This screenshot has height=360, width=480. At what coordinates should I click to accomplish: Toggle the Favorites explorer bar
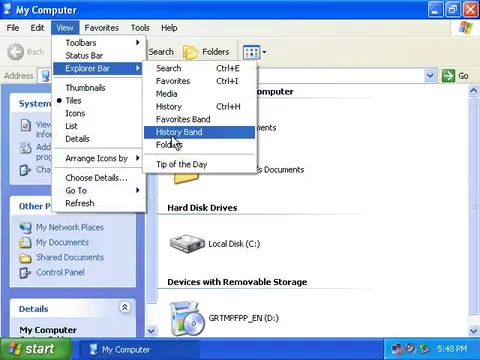199,81
